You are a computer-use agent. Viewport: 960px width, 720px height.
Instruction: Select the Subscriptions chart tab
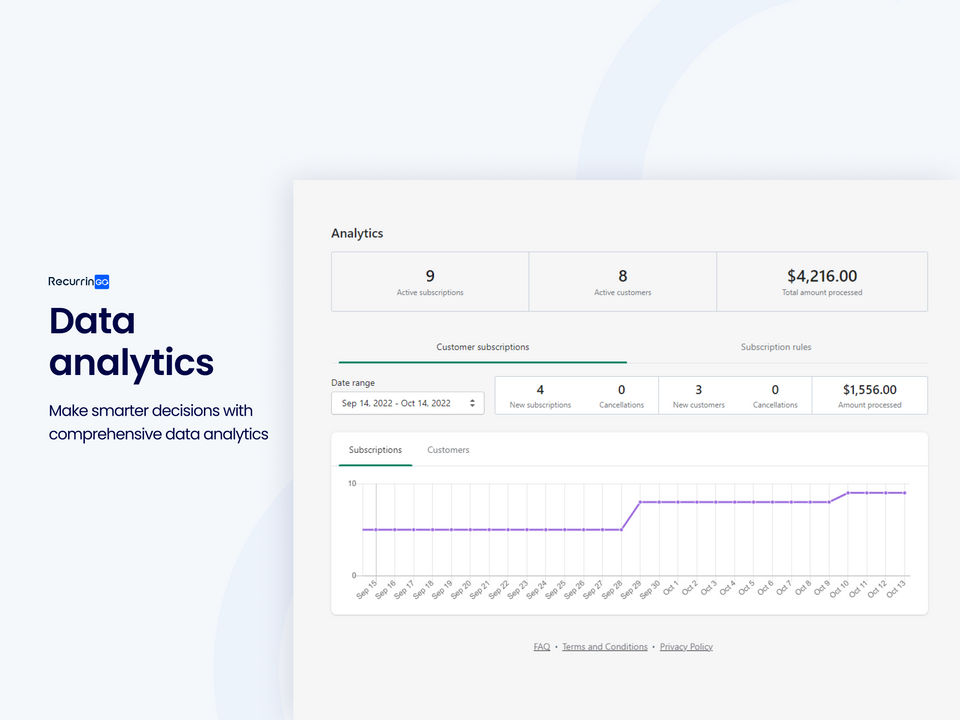pos(375,450)
